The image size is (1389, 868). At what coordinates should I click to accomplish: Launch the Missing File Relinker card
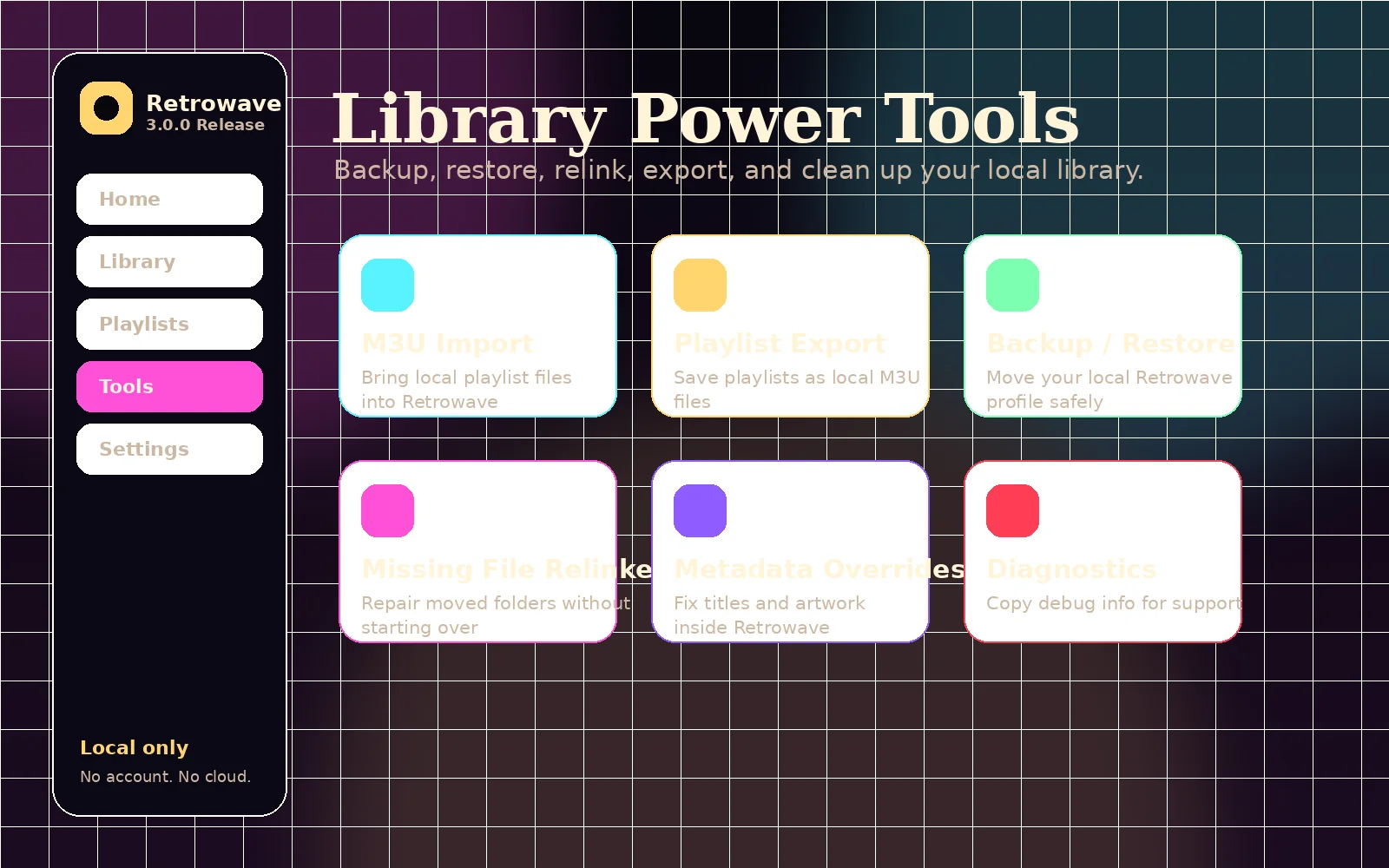coord(477,551)
